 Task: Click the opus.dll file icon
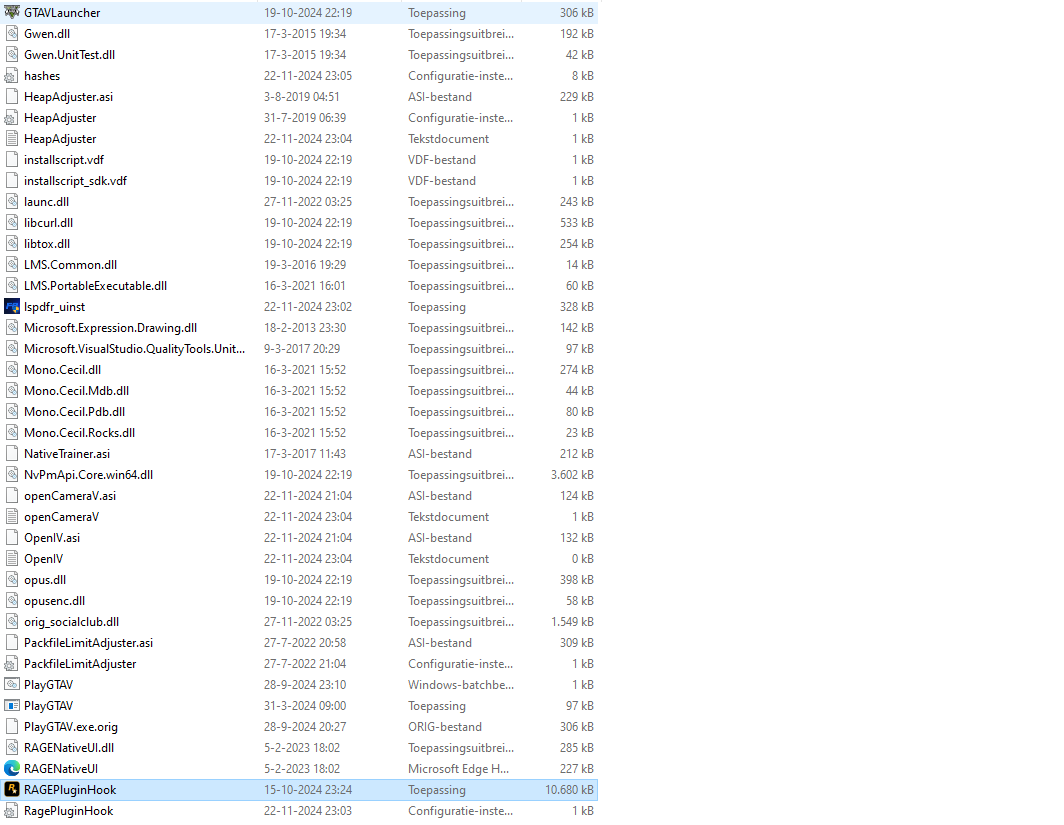point(12,579)
